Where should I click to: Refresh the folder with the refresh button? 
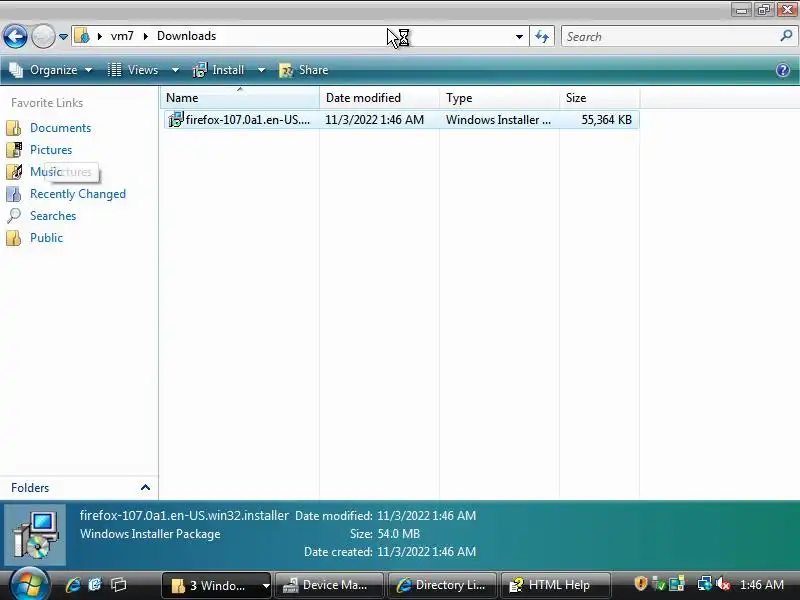[542, 37]
